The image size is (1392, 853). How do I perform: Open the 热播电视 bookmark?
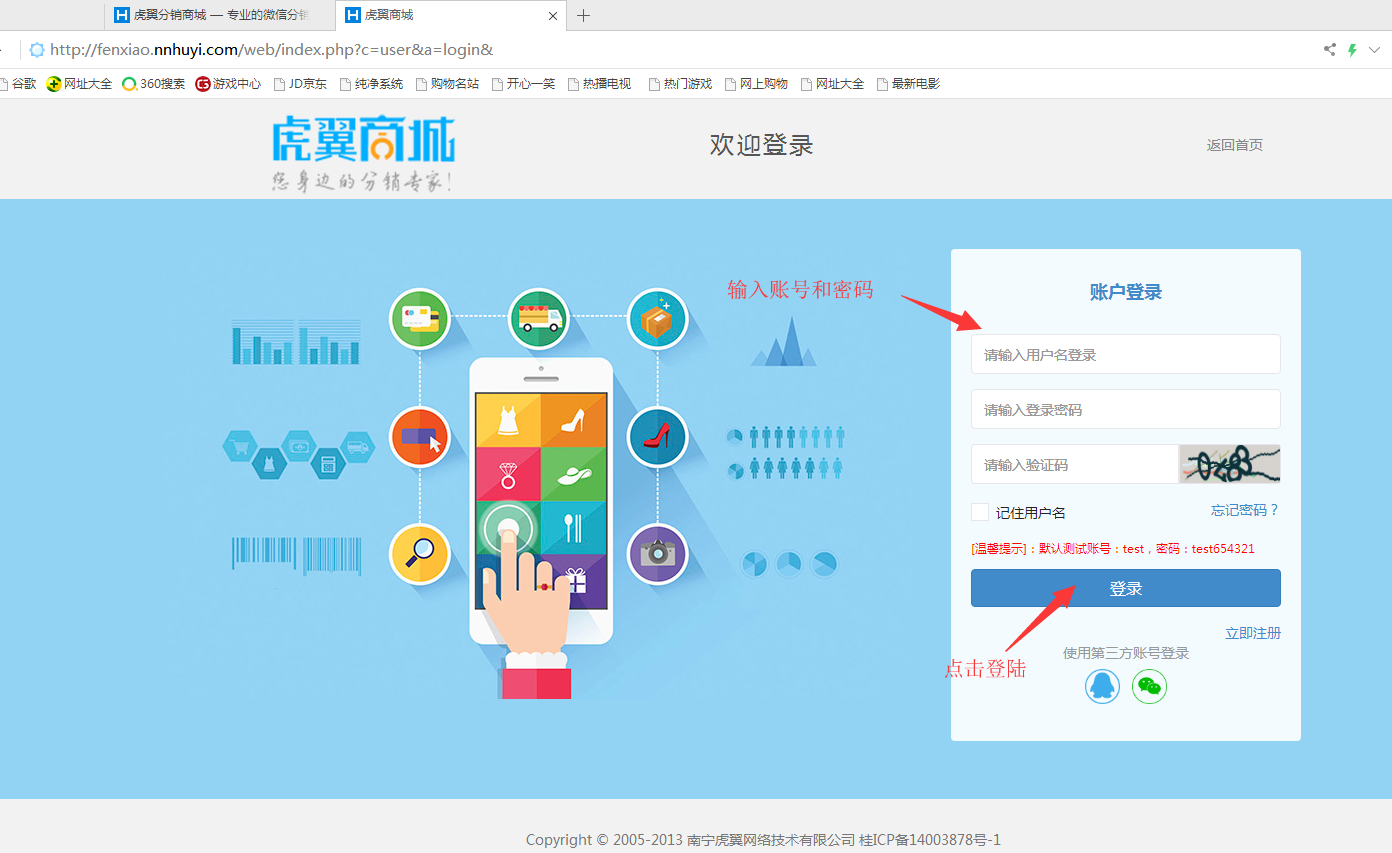pyautogui.click(x=600, y=84)
